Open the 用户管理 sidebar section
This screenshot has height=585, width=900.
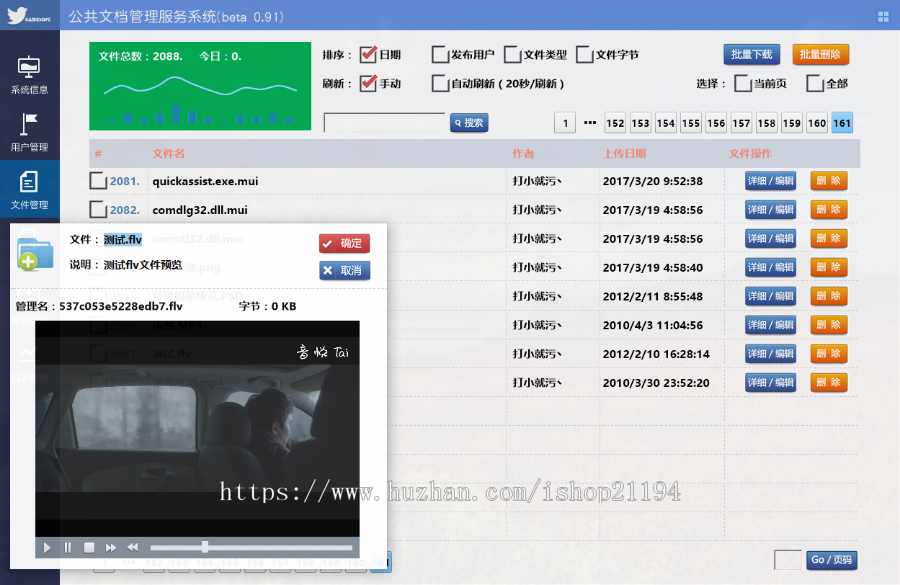[x=29, y=132]
